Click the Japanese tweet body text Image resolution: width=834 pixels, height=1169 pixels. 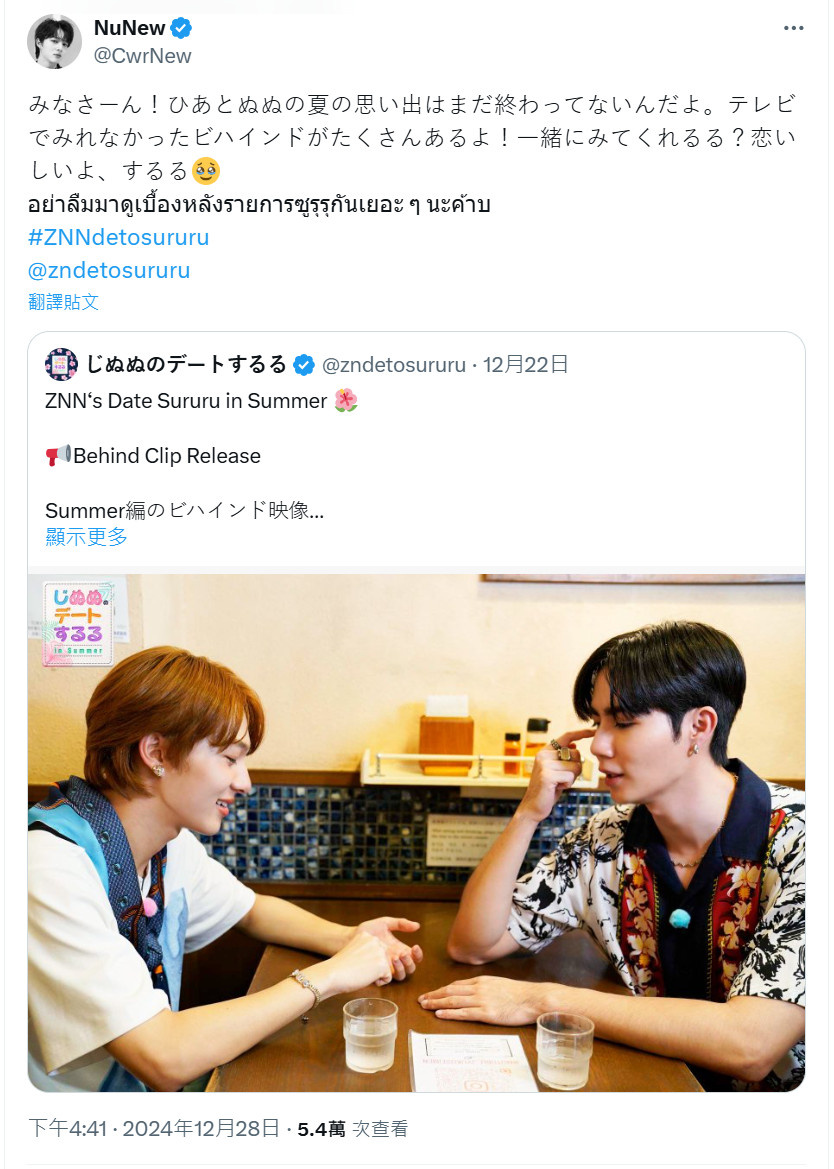pos(412,137)
